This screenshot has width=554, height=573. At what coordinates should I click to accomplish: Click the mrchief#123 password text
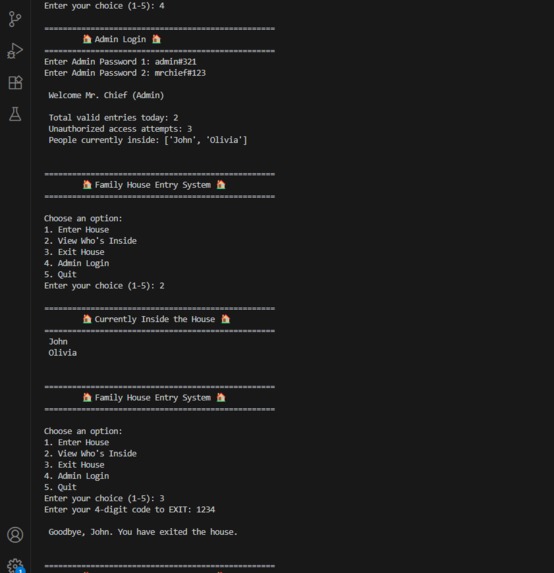click(x=180, y=73)
